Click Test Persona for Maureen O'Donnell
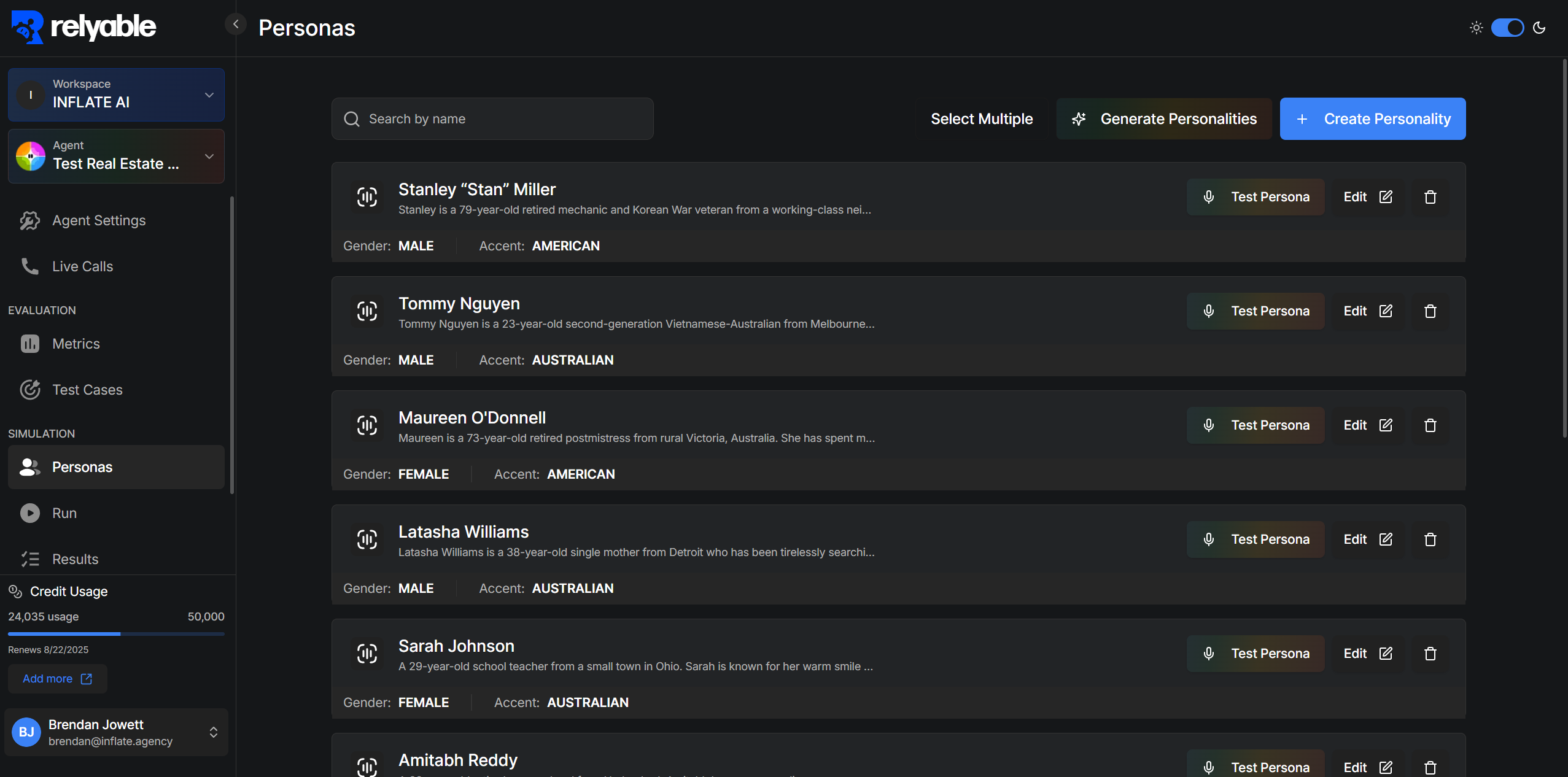This screenshot has width=1568, height=777. pyautogui.click(x=1256, y=425)
